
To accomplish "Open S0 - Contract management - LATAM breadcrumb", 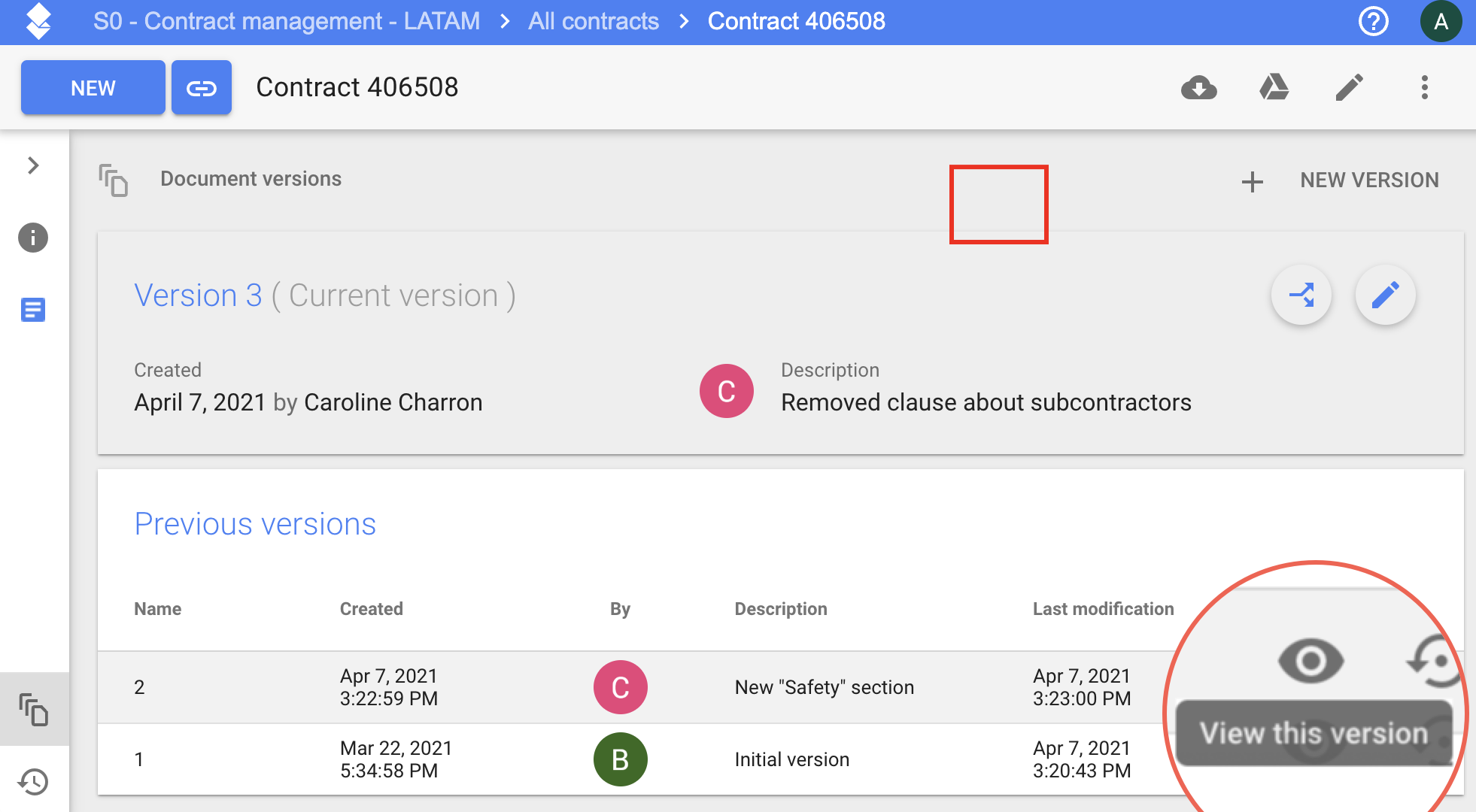I will (287, 21).
